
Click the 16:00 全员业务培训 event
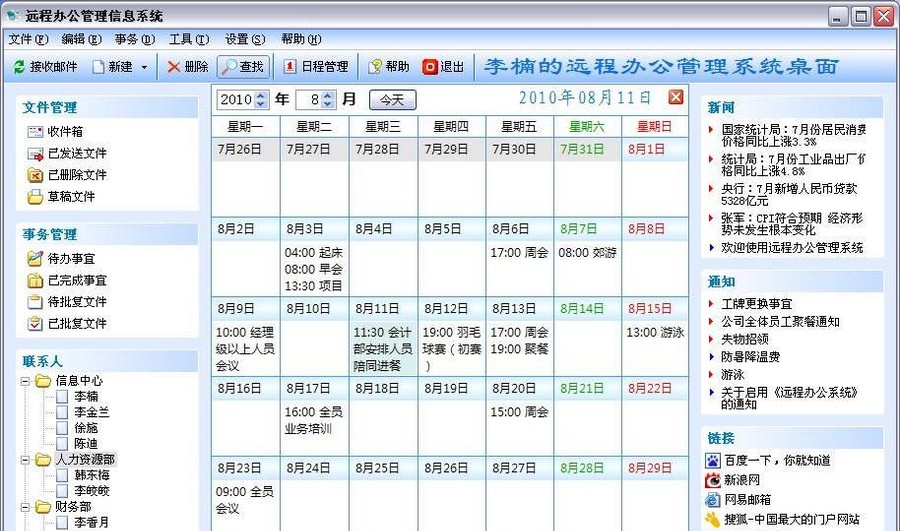click(313, 420)
